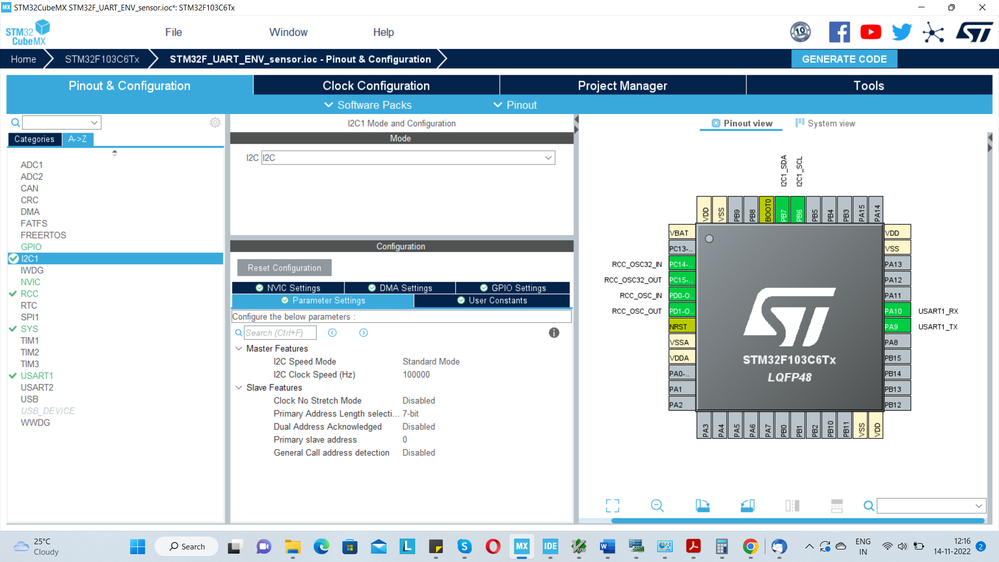Open the File menu
The height and width of the screenshot is (562, 999).
coord(173,32)
